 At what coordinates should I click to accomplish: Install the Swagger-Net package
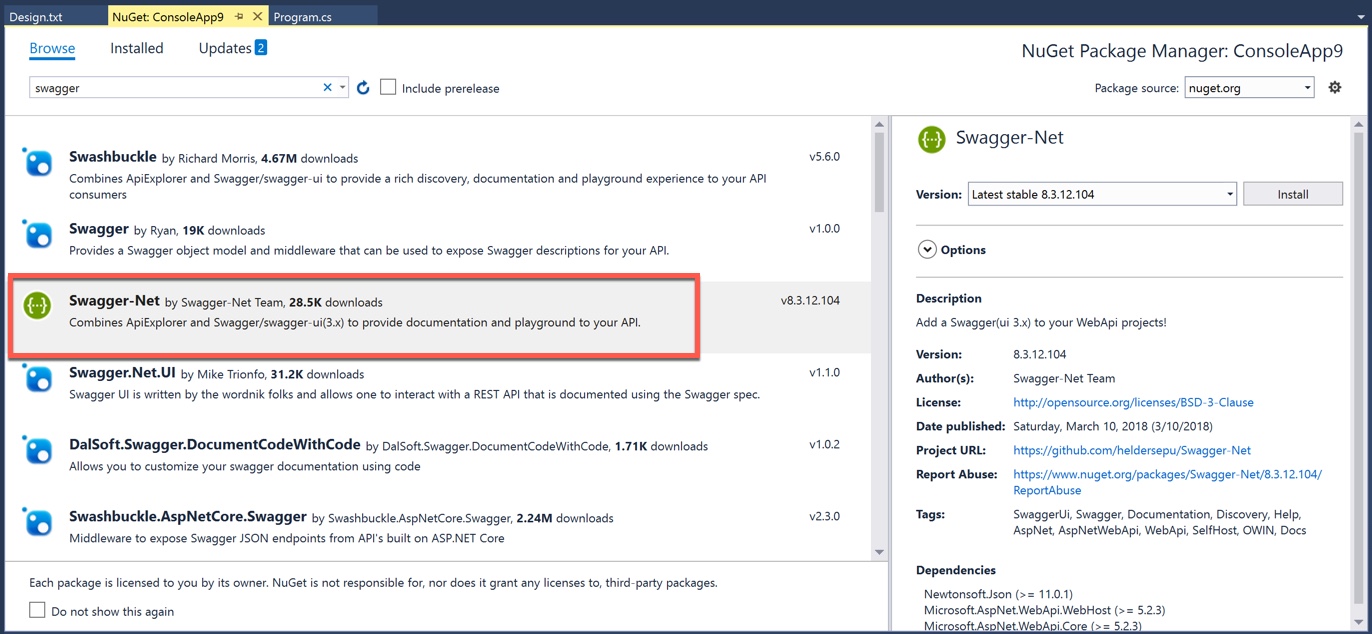pyautogui.click(x=1292, y=194)
